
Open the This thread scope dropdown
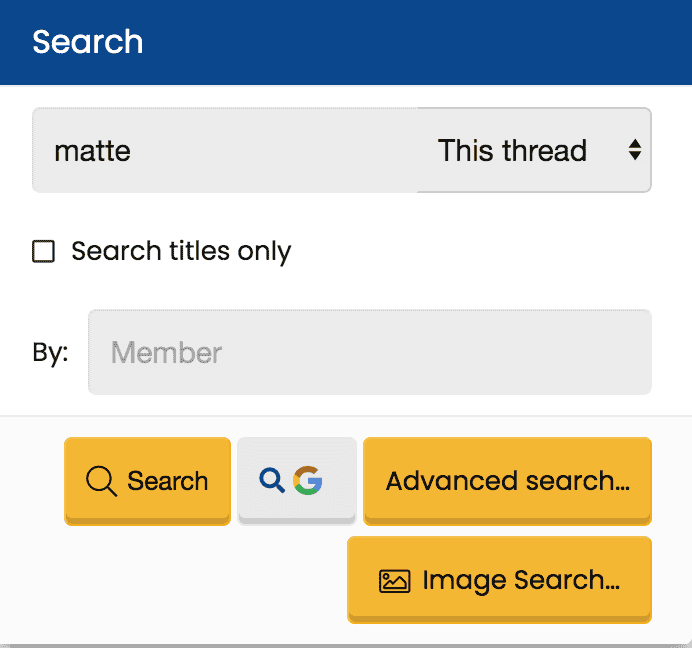click(534, 150)
